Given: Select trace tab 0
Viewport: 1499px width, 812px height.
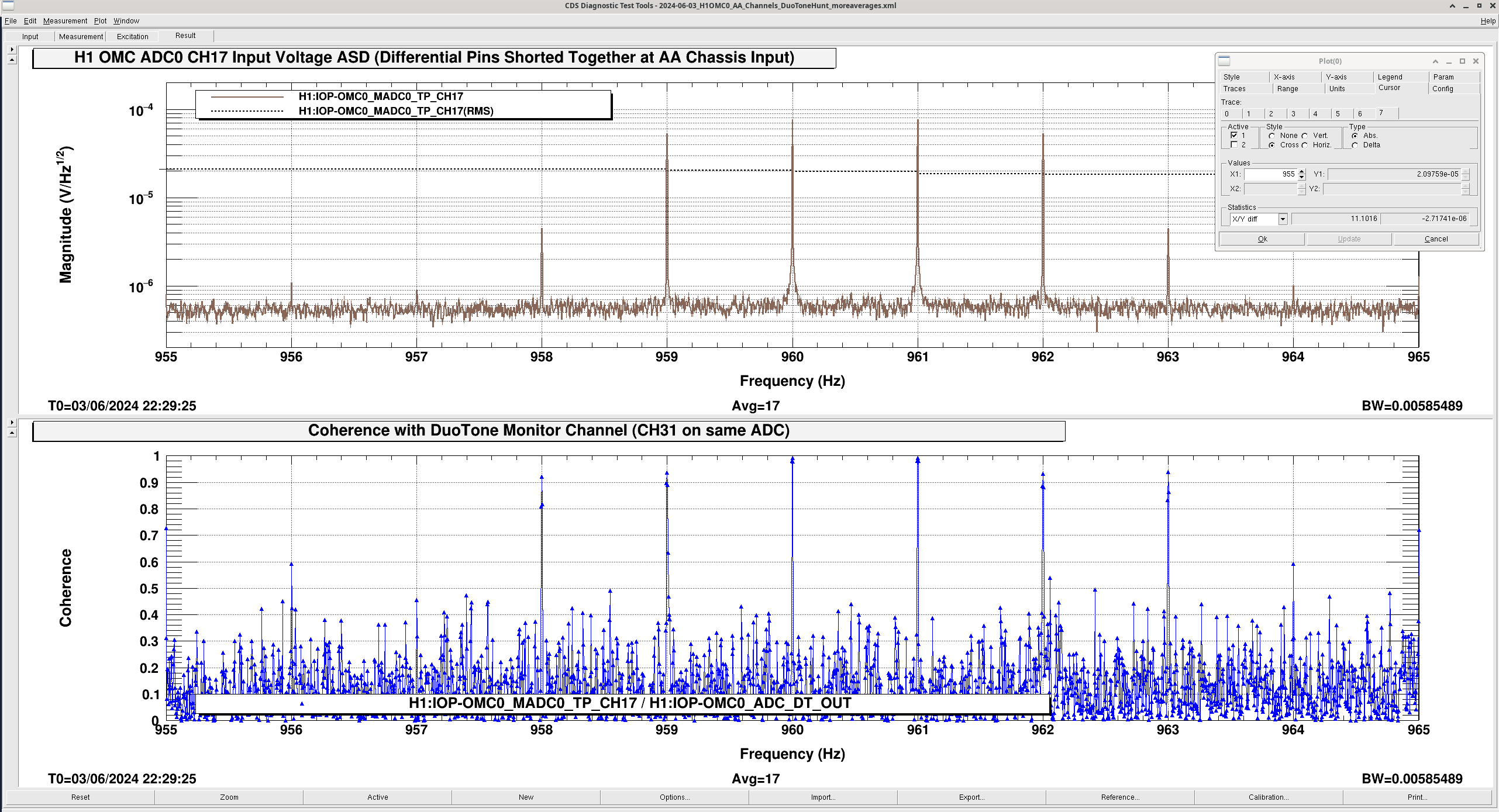Looking at the screenshot, I should [1231, 114].
